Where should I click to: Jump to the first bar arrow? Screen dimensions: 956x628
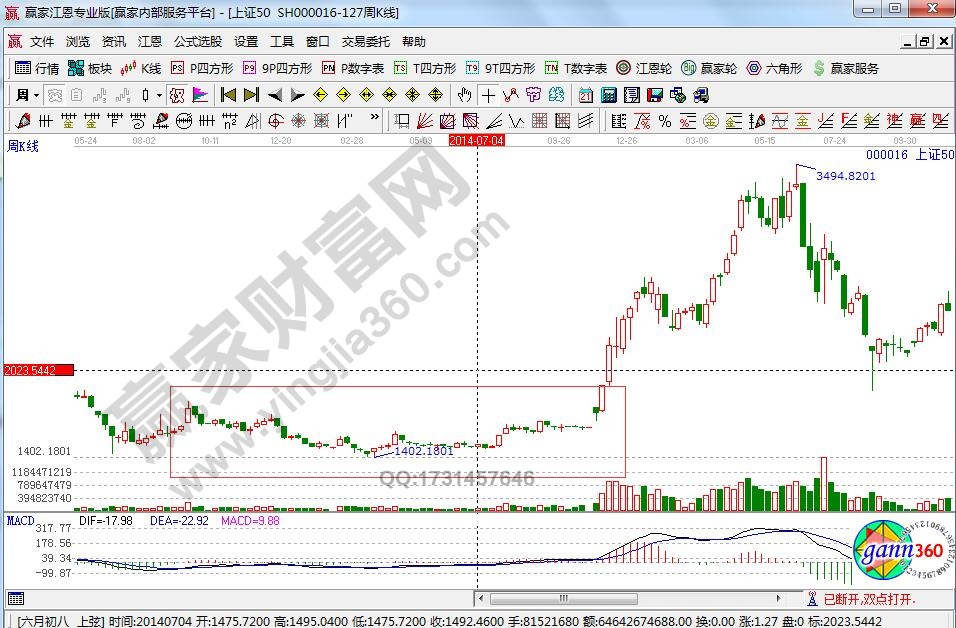tap(228, 95)
